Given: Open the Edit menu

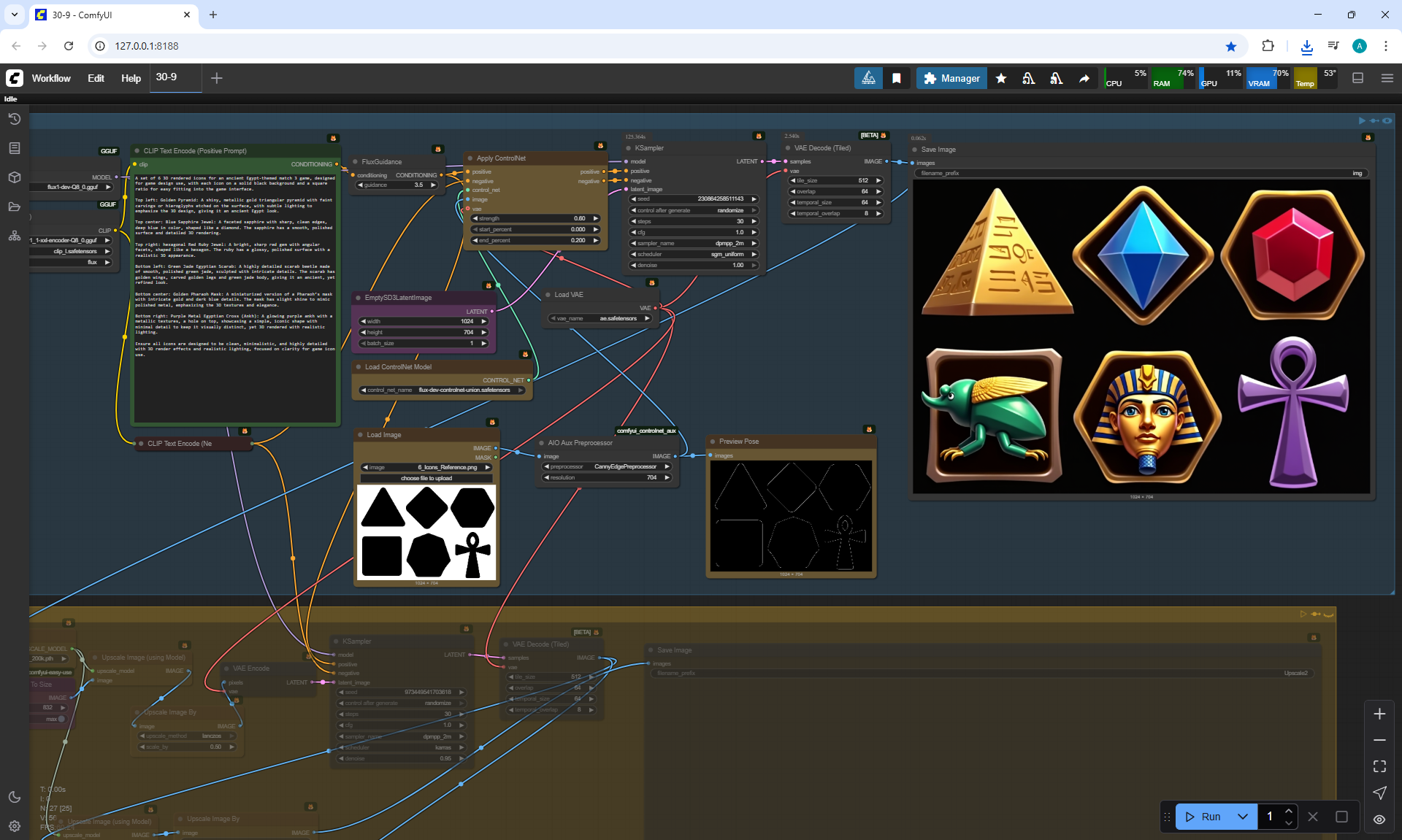Looking at the screenshot, I should 96,78.
